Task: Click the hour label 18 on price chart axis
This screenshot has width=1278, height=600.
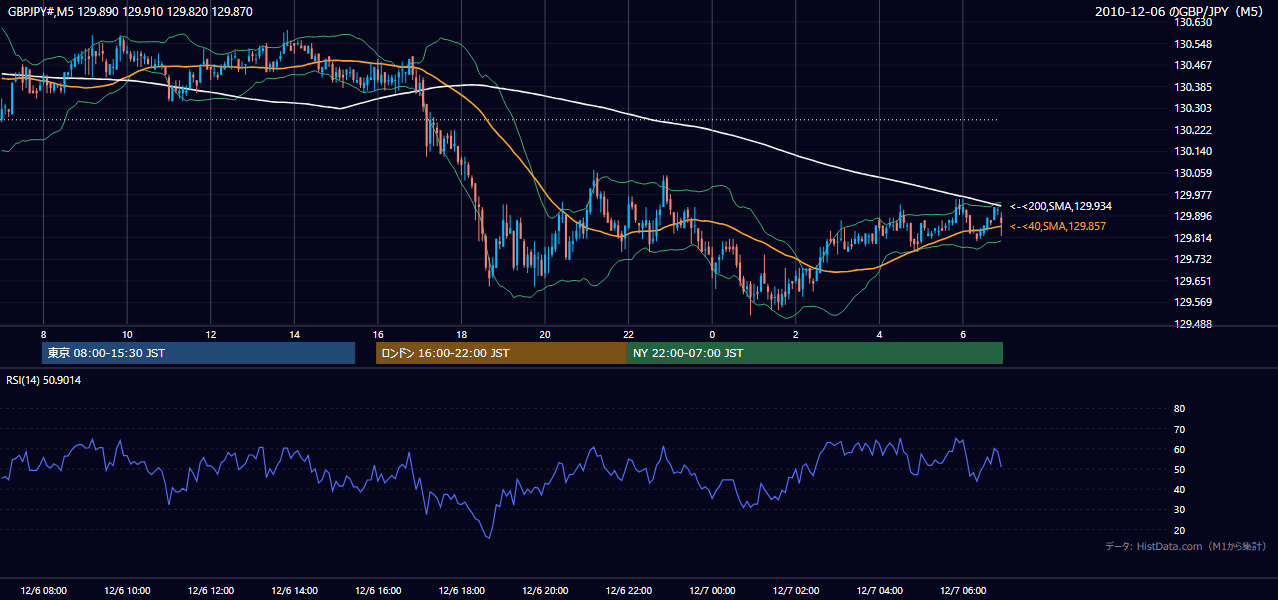Action: coord(461,334)
